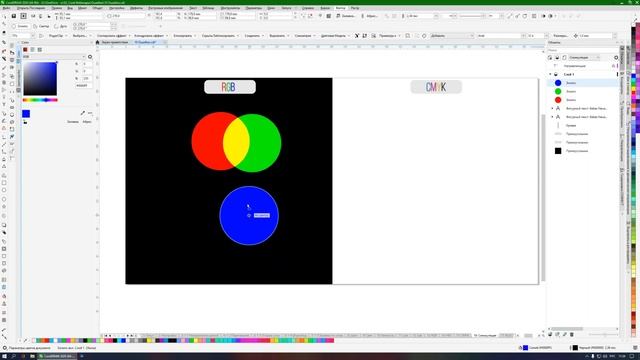Open the Правка menu
Viewport: 640px width, 360px height.
click(x=57, y=8)
